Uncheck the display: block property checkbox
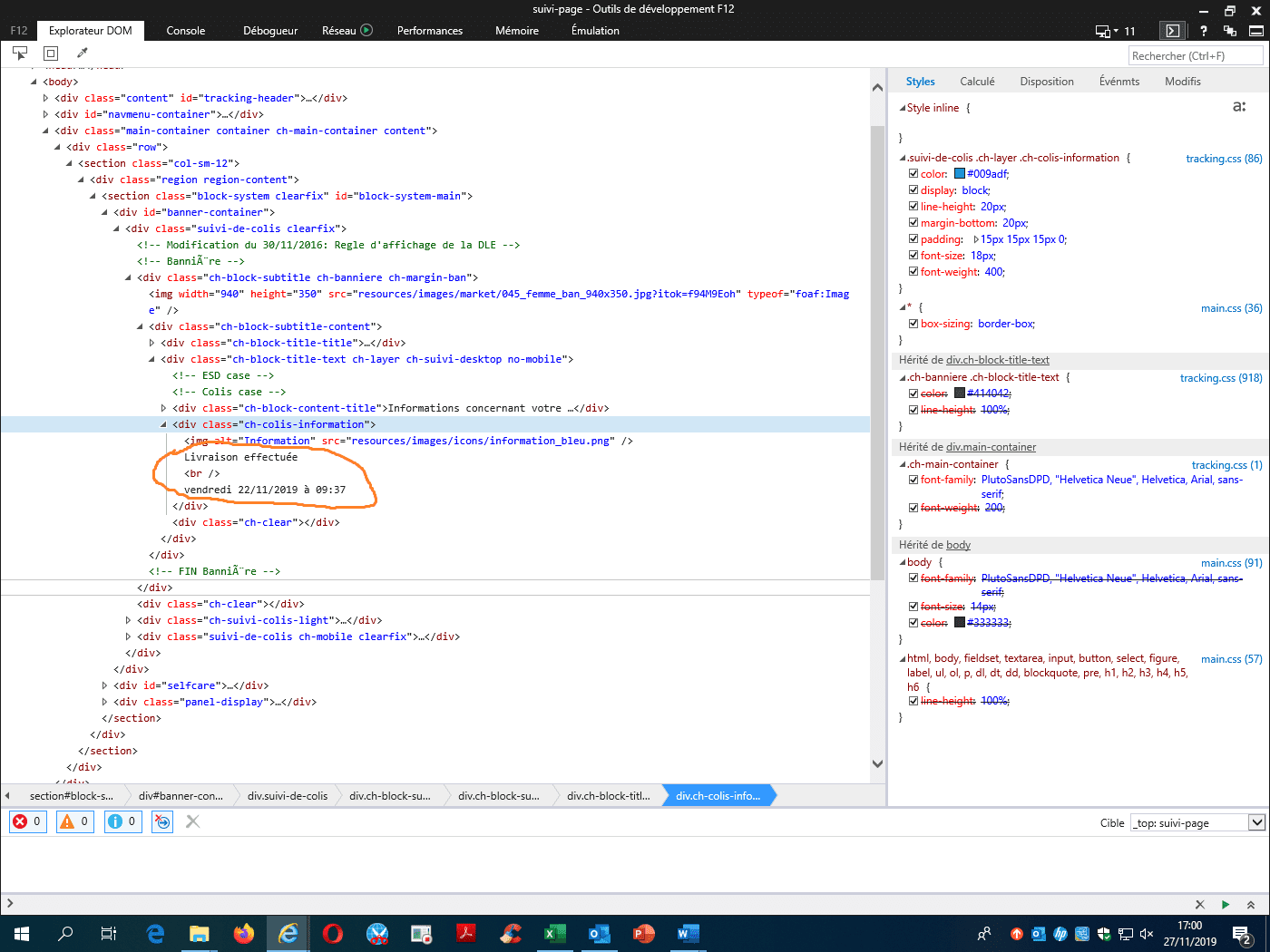1270x952 pixels. click(x=913, y=190)
